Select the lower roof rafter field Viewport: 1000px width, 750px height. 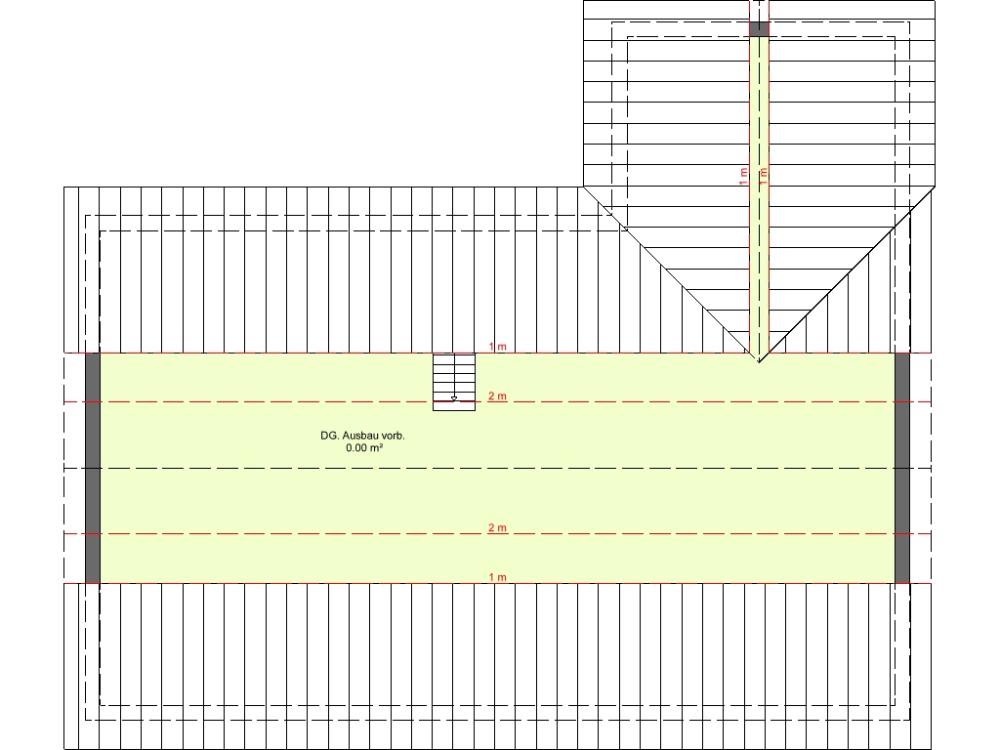click(x=497, y=666)
